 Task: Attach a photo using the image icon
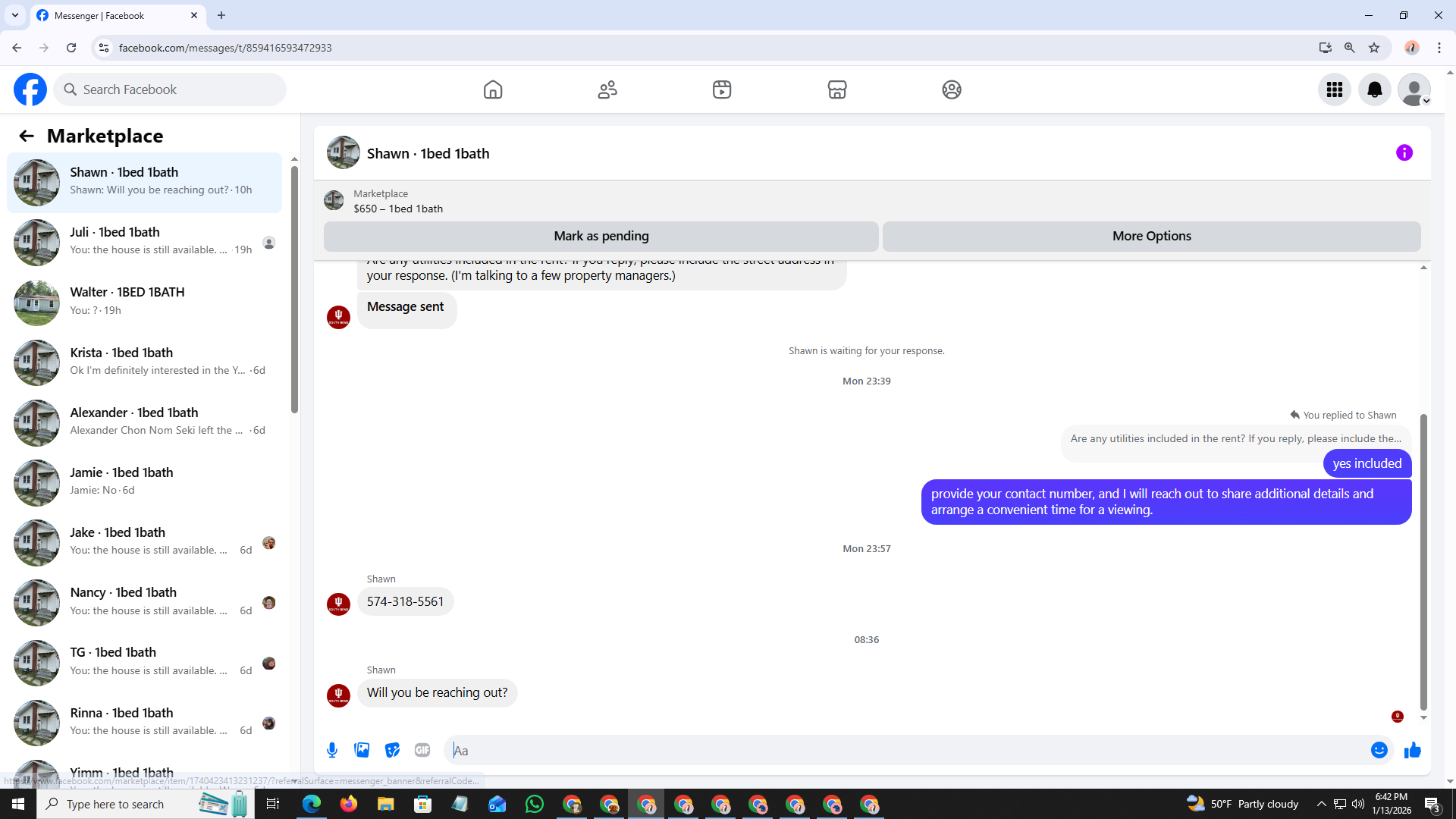pos(362,751)
